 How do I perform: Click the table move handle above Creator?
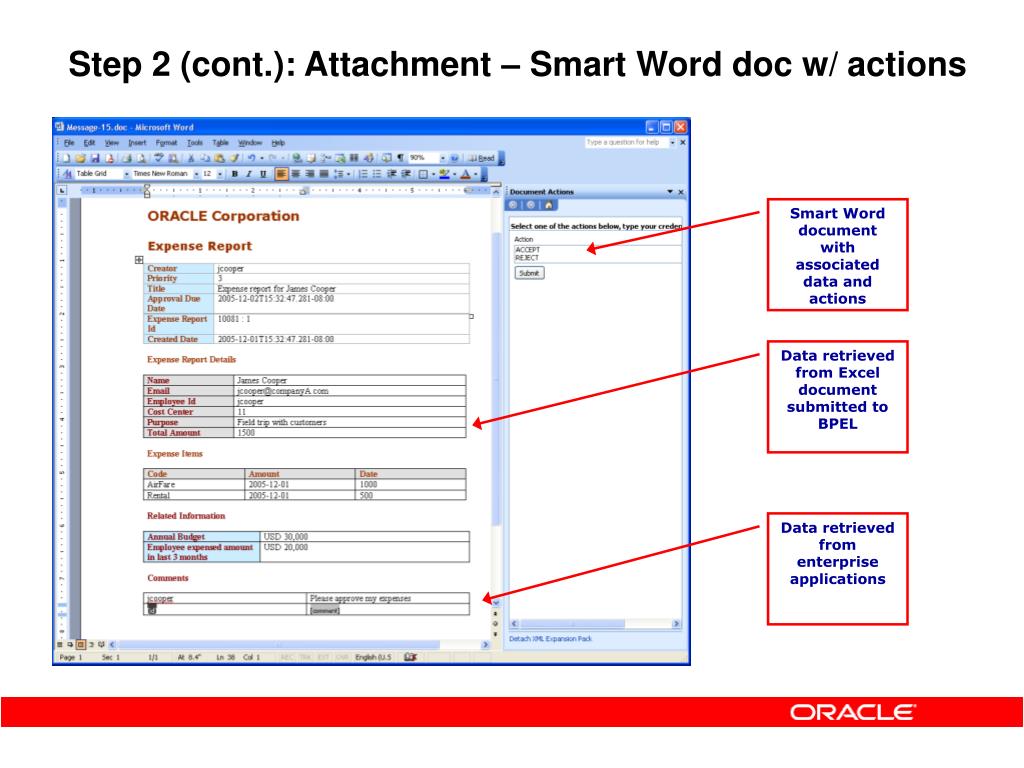point(138,260)
